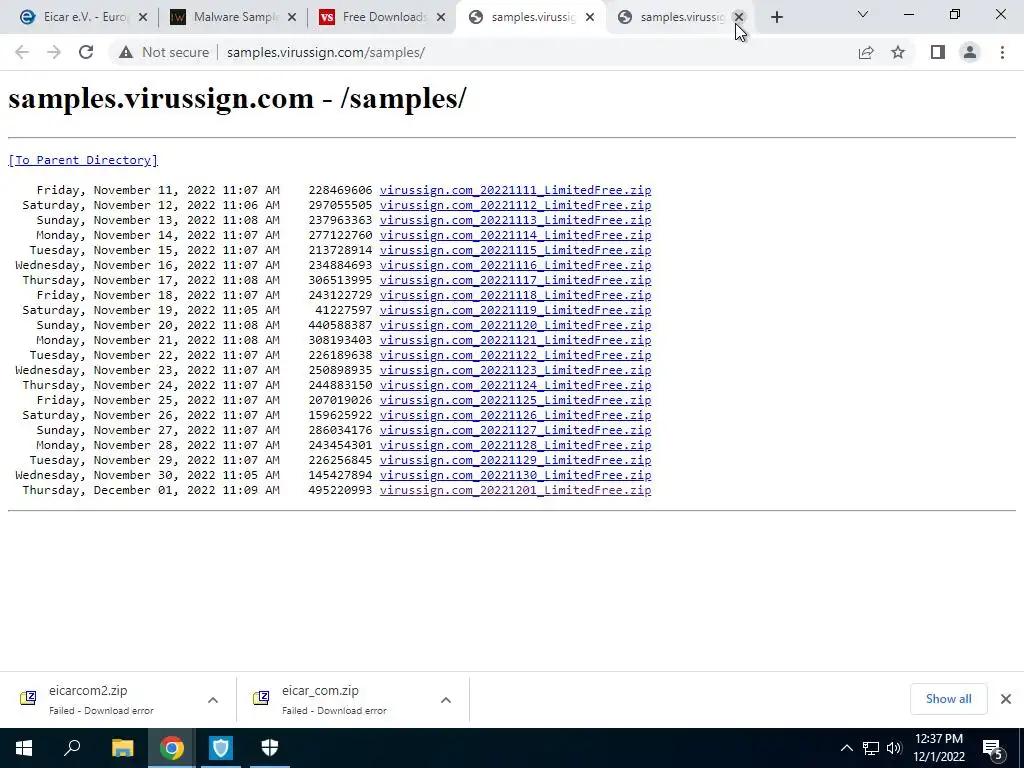Download virussign.com_20221119_LimitedFree.zip
This screenshot has height=768, width=1024.
515,310
